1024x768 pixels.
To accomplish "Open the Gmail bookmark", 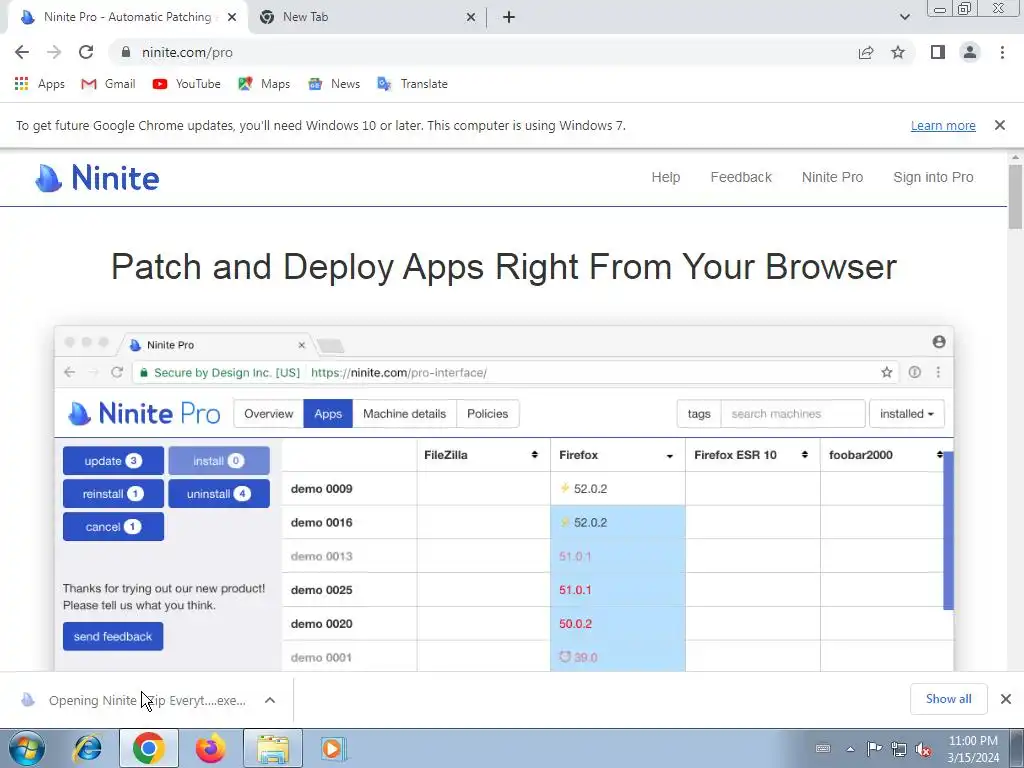I will [x=108, y=84].
